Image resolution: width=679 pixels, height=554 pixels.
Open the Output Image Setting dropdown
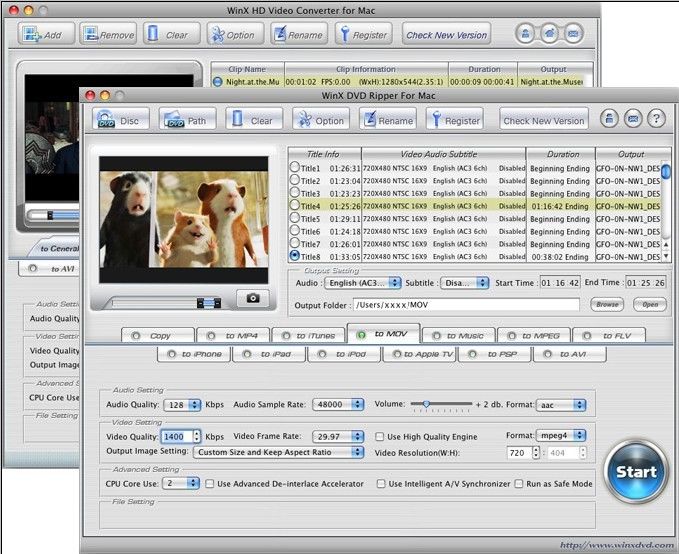click(278, 452)
